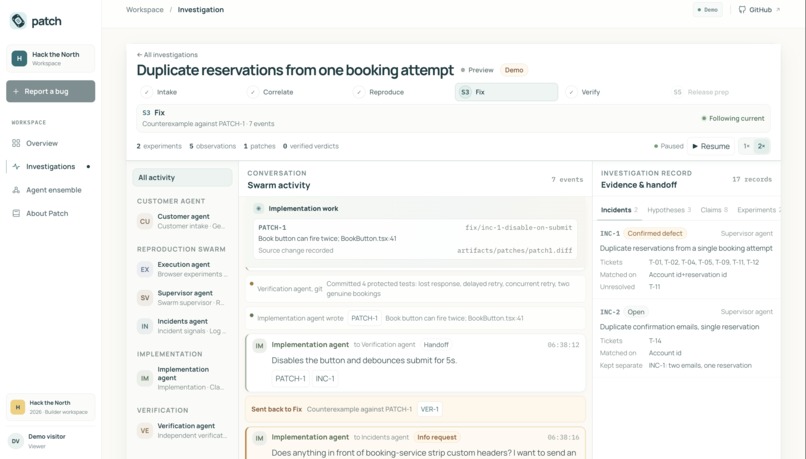Click the Patch logo icon
The height and width of the screenshot is (459, 806).
pos(18,21)
